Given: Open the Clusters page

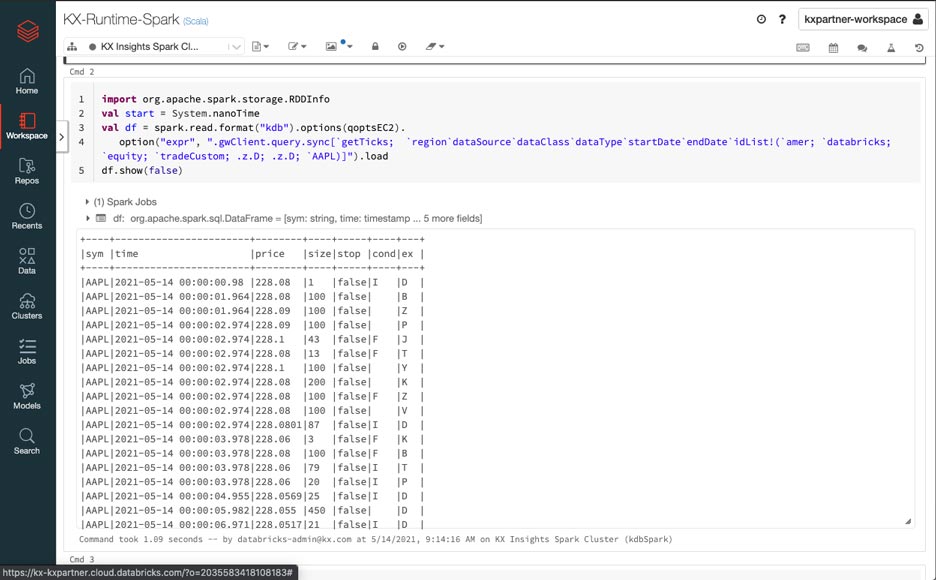Looking at the screenshot, I should (27, 306).
